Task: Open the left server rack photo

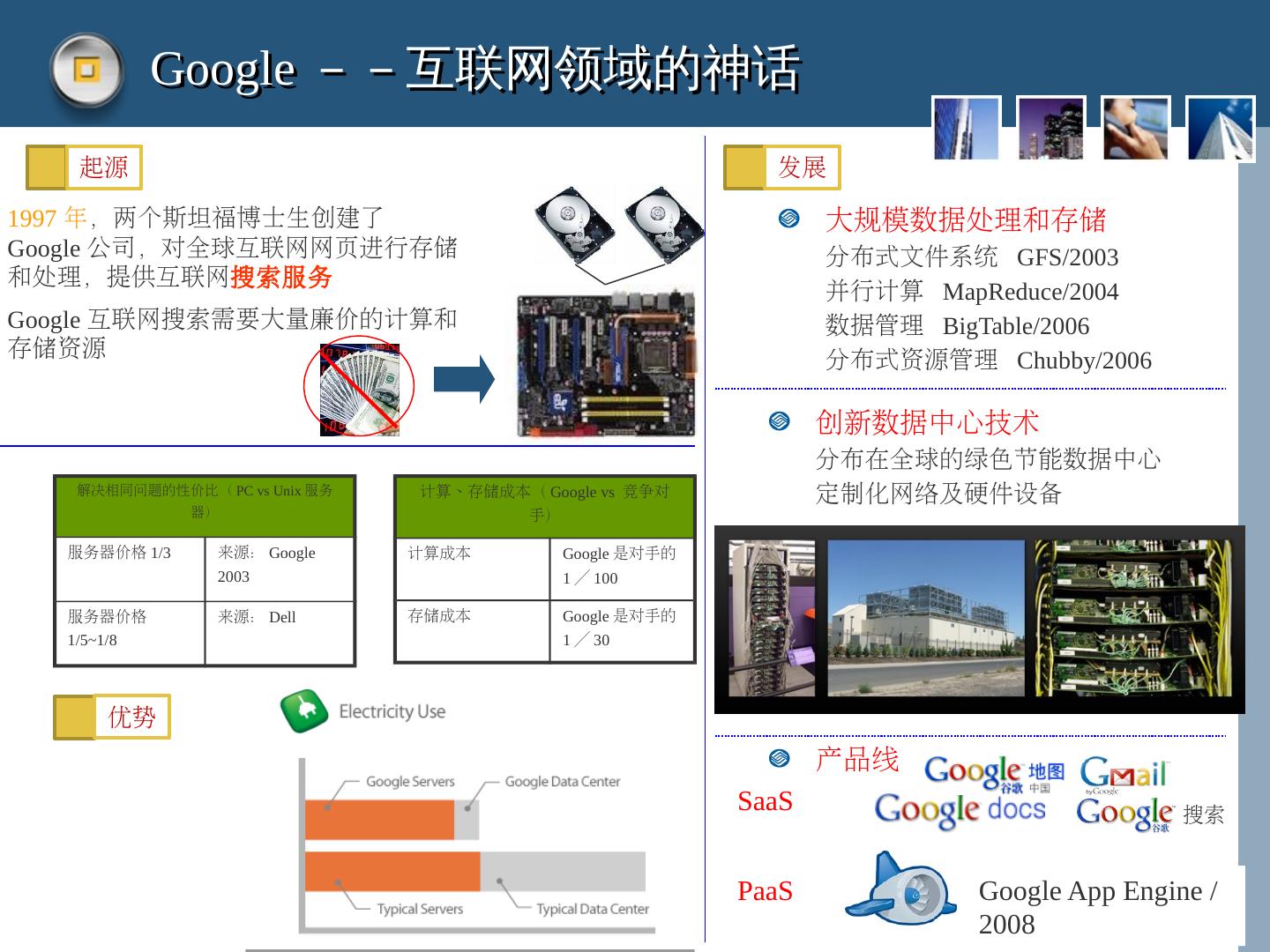Action: (772, 619)
